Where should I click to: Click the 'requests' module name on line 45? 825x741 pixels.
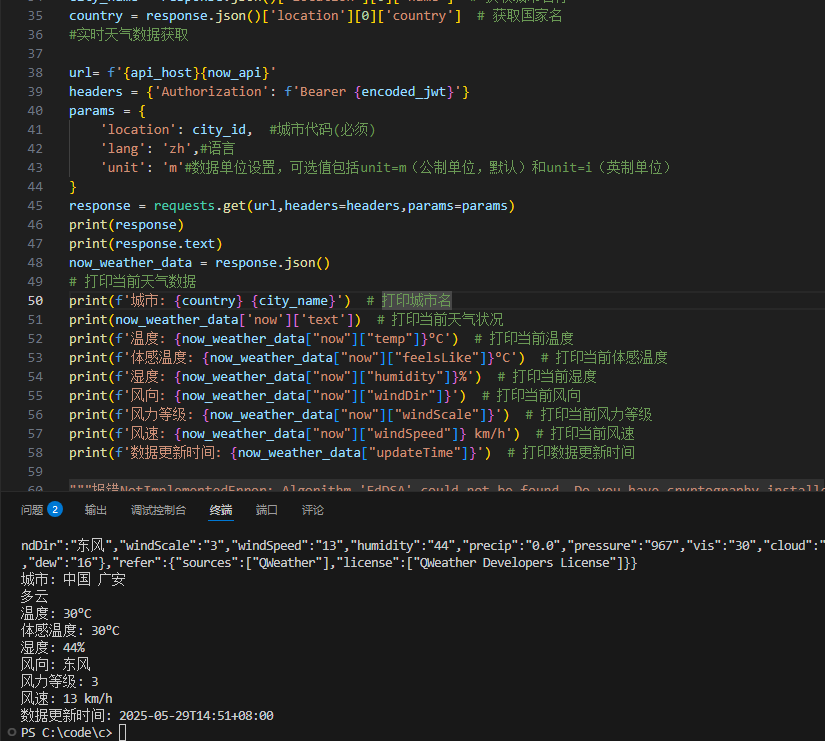tap(184, 206)
